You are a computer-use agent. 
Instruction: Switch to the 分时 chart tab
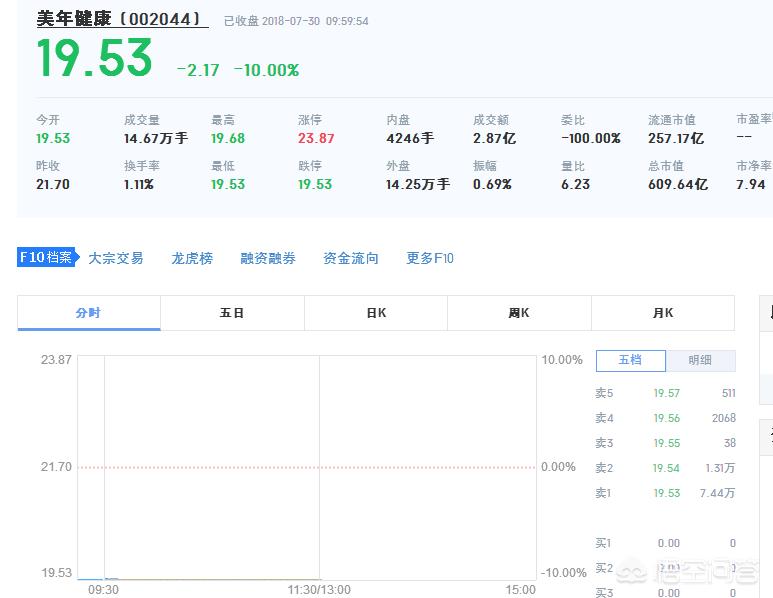point(89,313)
